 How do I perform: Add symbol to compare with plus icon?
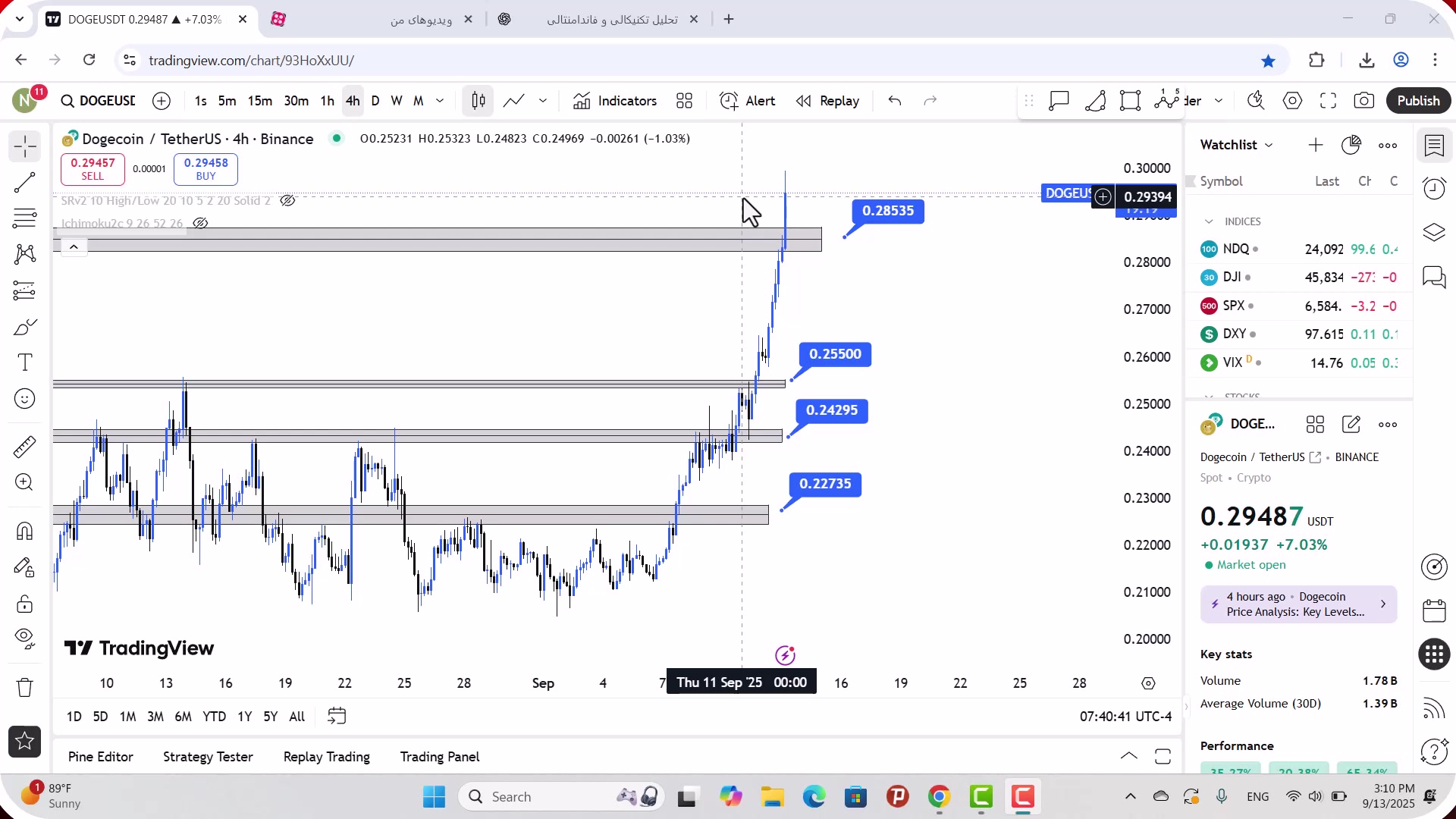click(162, 101)
